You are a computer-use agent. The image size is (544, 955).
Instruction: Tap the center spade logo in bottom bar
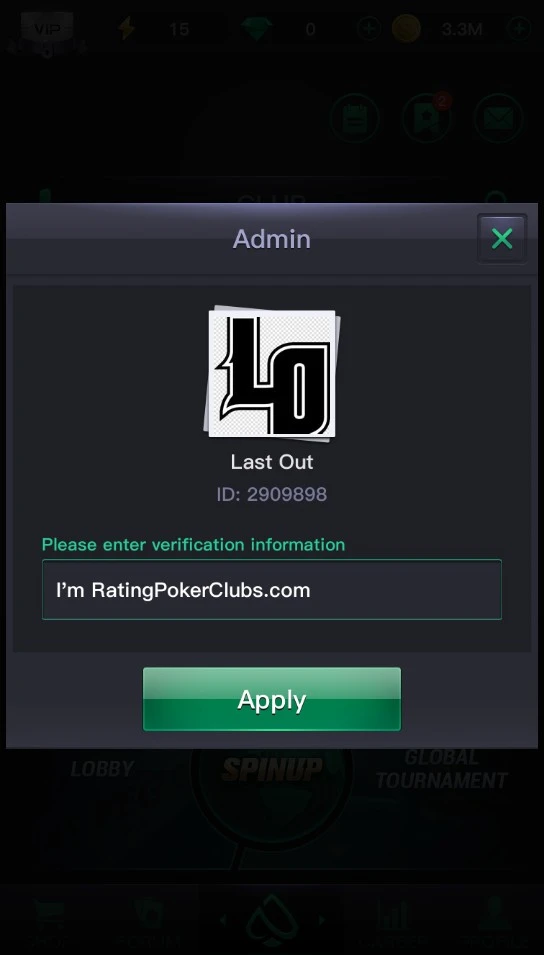point(272,920)
